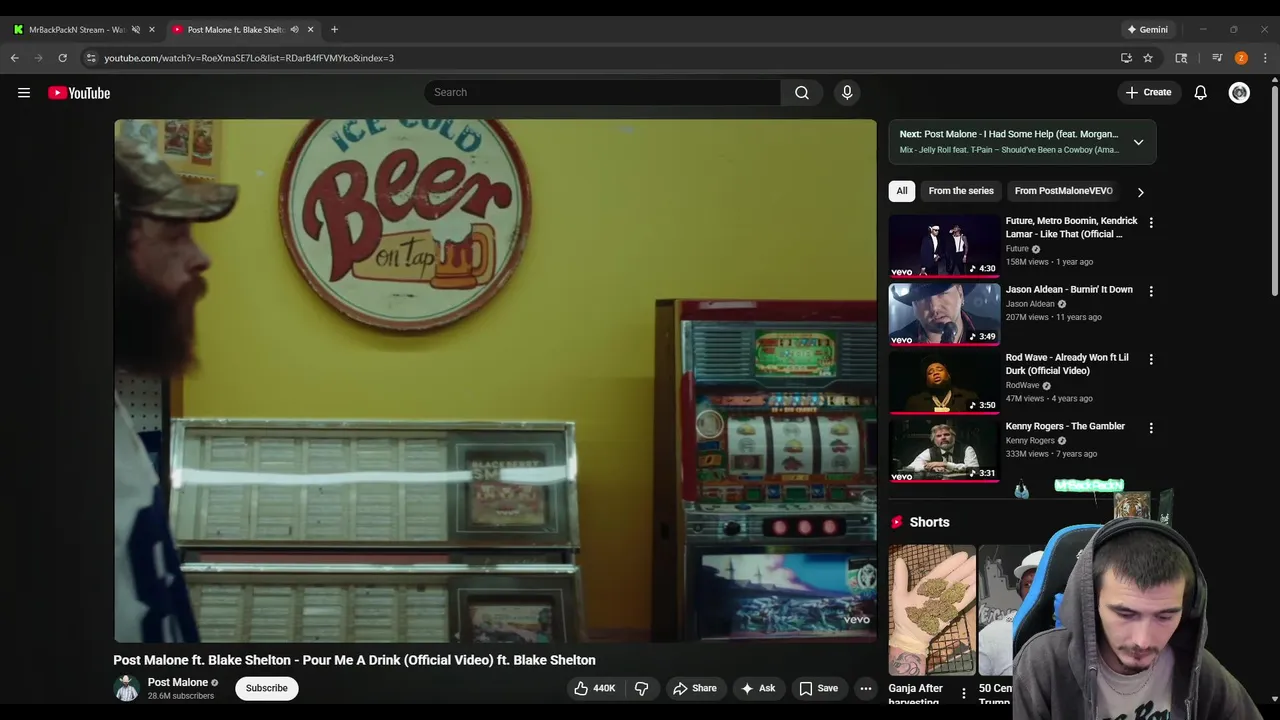Open Post Malone channel avatar
Image resolution: width=1280 pixels, height=720 pixels.
pos(127,688)
